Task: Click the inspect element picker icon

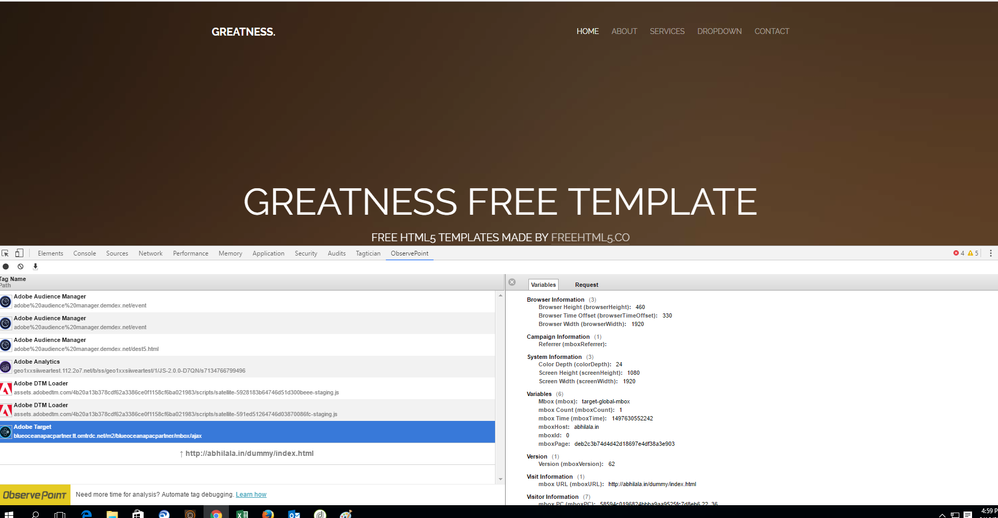Action: point(6,254)
